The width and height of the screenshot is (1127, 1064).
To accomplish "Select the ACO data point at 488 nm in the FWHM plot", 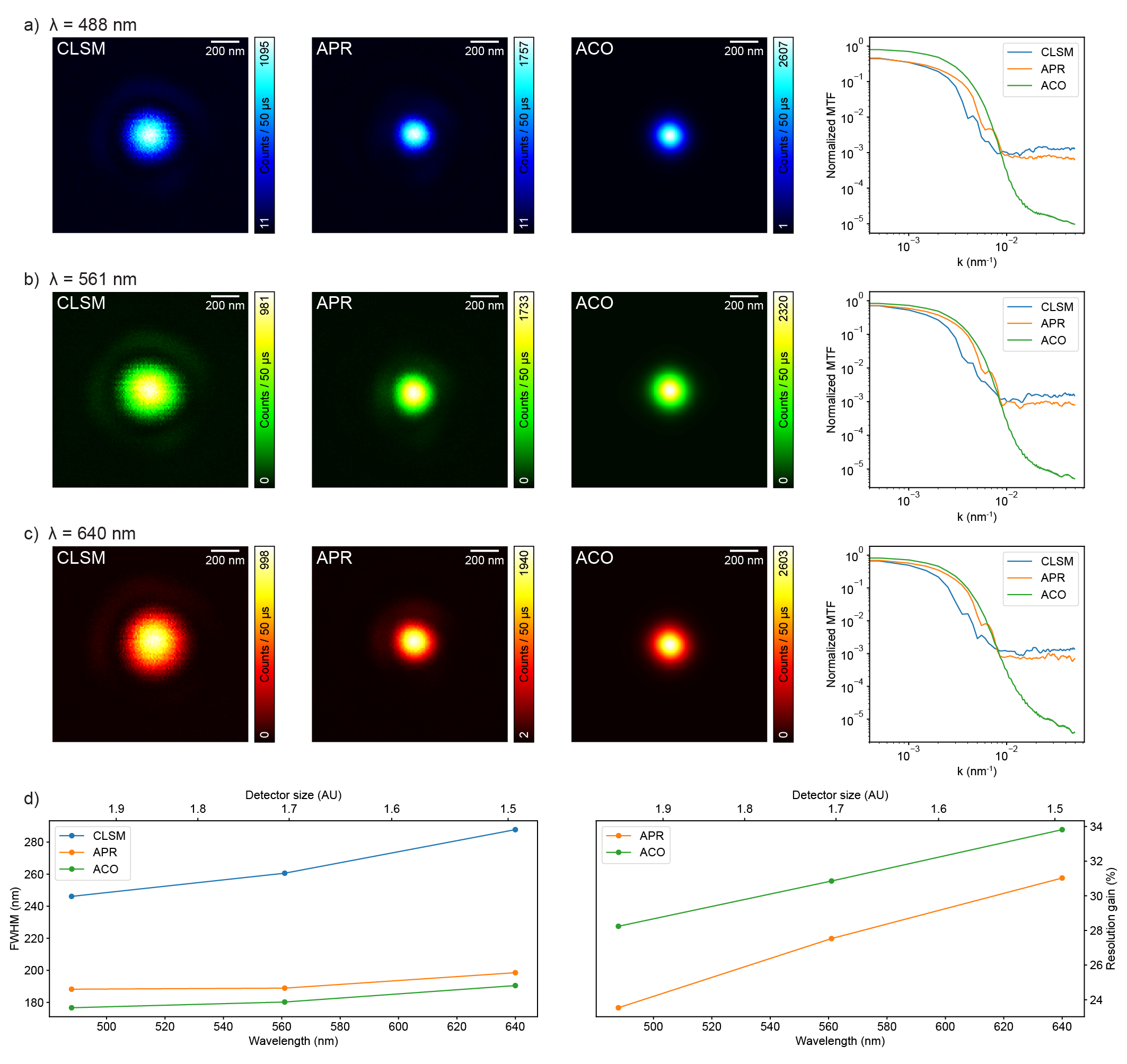I will click(72, 1008).
